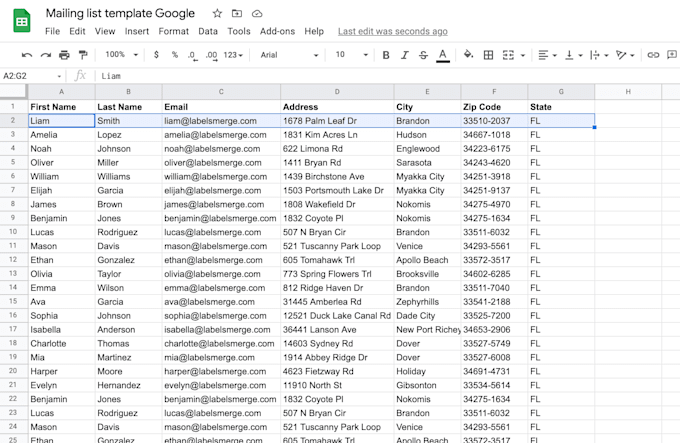
Task: Toggle bold formatting
Action: coord(386,55)
